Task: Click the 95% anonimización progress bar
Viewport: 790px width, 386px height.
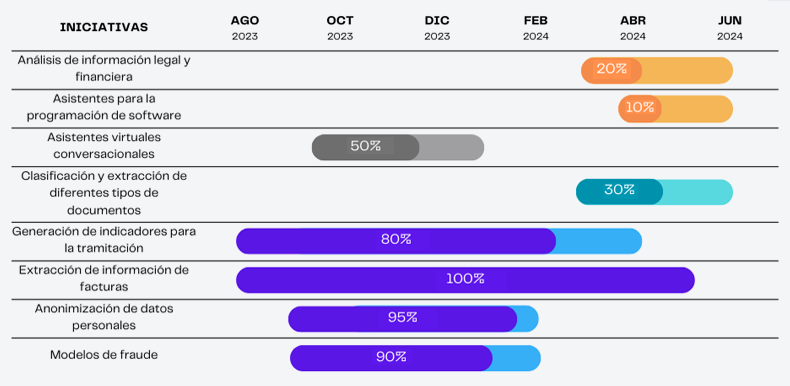Action: tap(414, 318)
